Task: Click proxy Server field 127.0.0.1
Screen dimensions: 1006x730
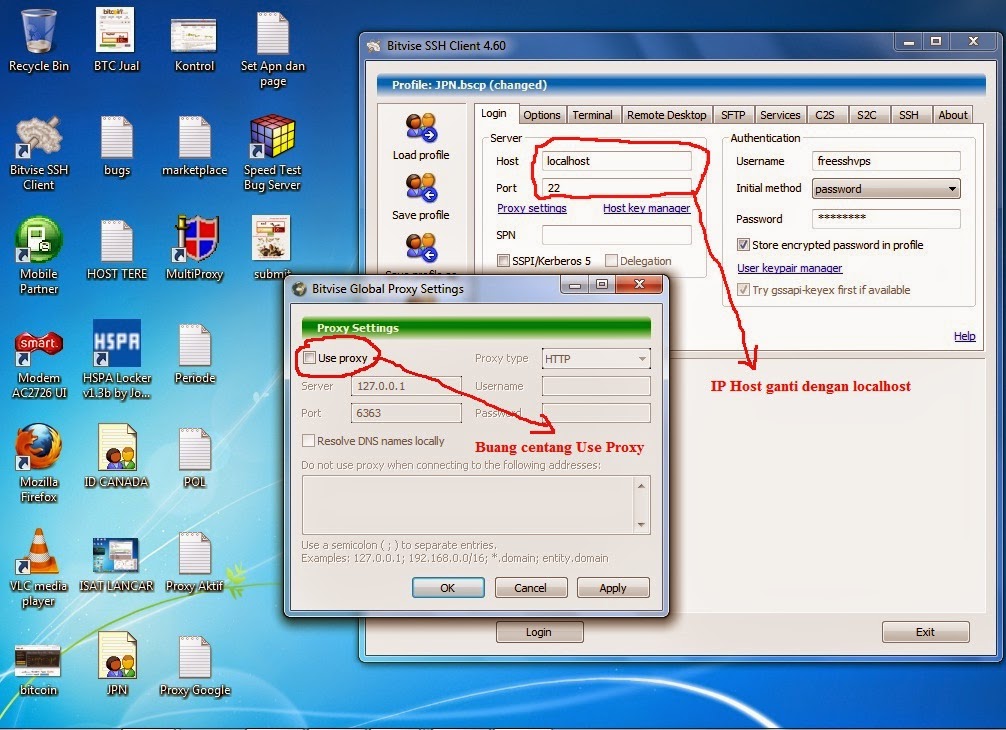Action: point(406,386)
